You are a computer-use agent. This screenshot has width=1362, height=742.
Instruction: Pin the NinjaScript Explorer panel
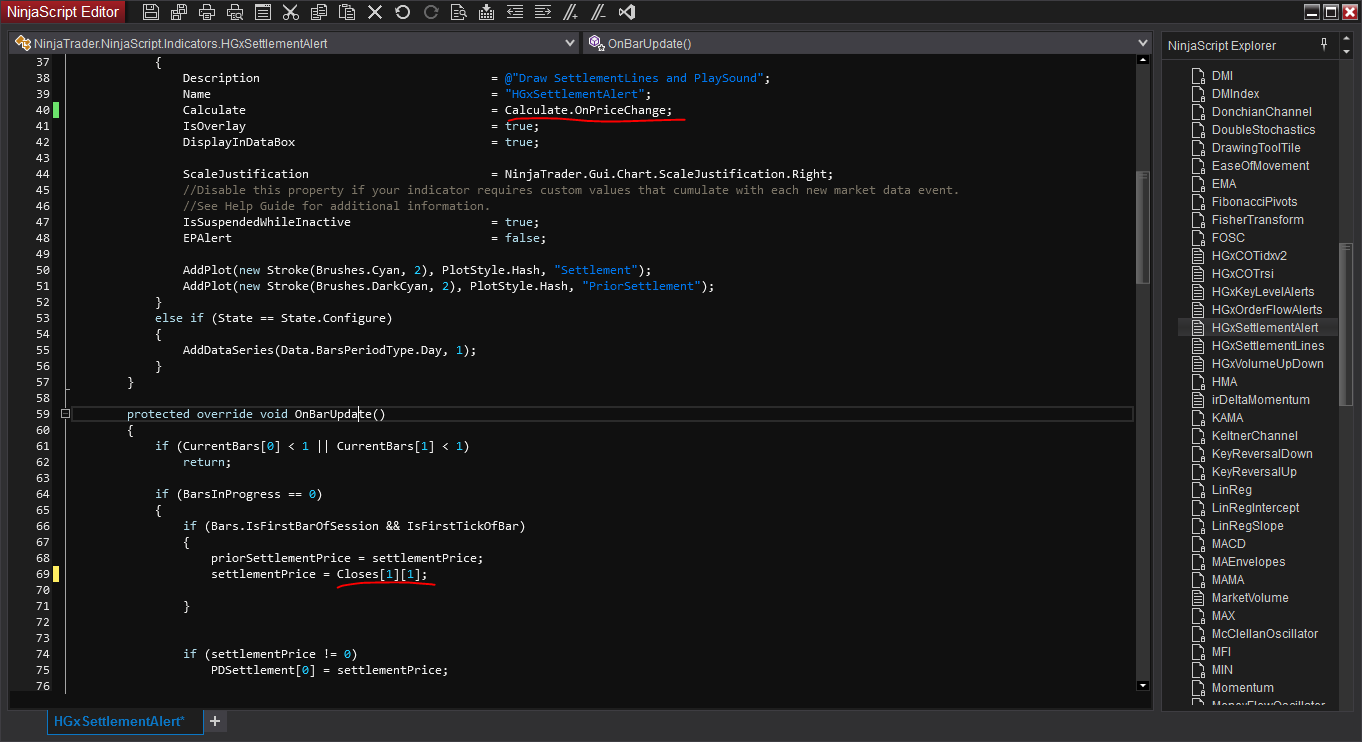[x=1324, y=44]
